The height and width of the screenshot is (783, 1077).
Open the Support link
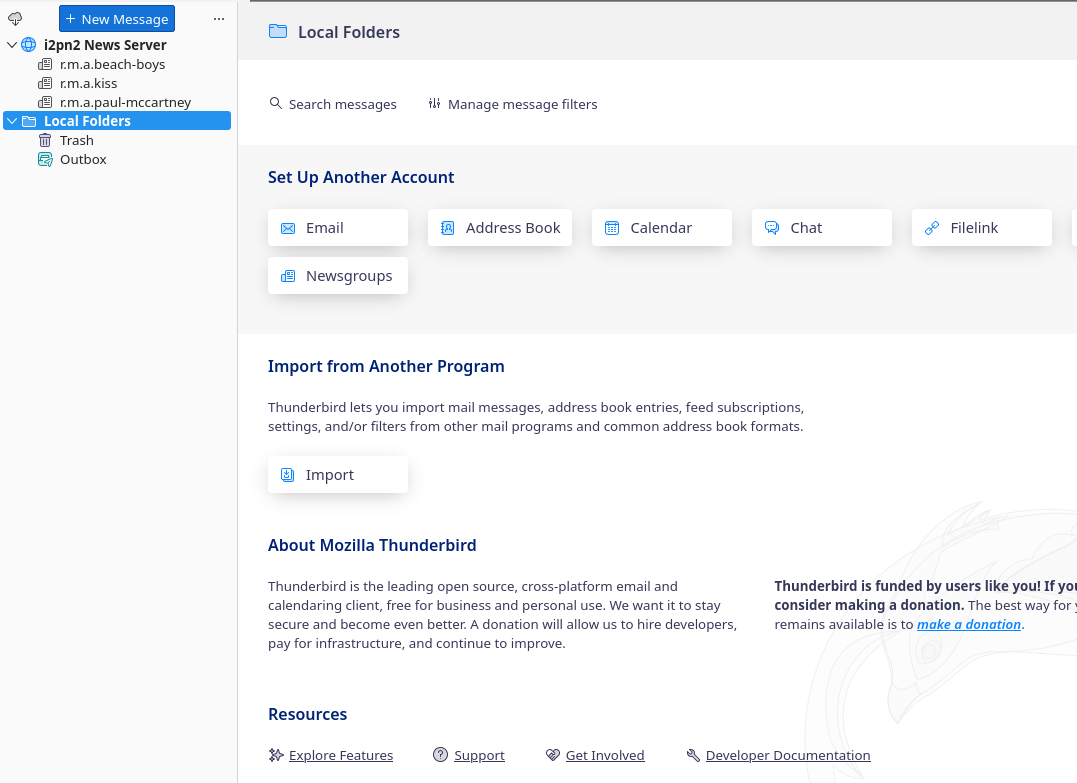[x=479, y=756]
